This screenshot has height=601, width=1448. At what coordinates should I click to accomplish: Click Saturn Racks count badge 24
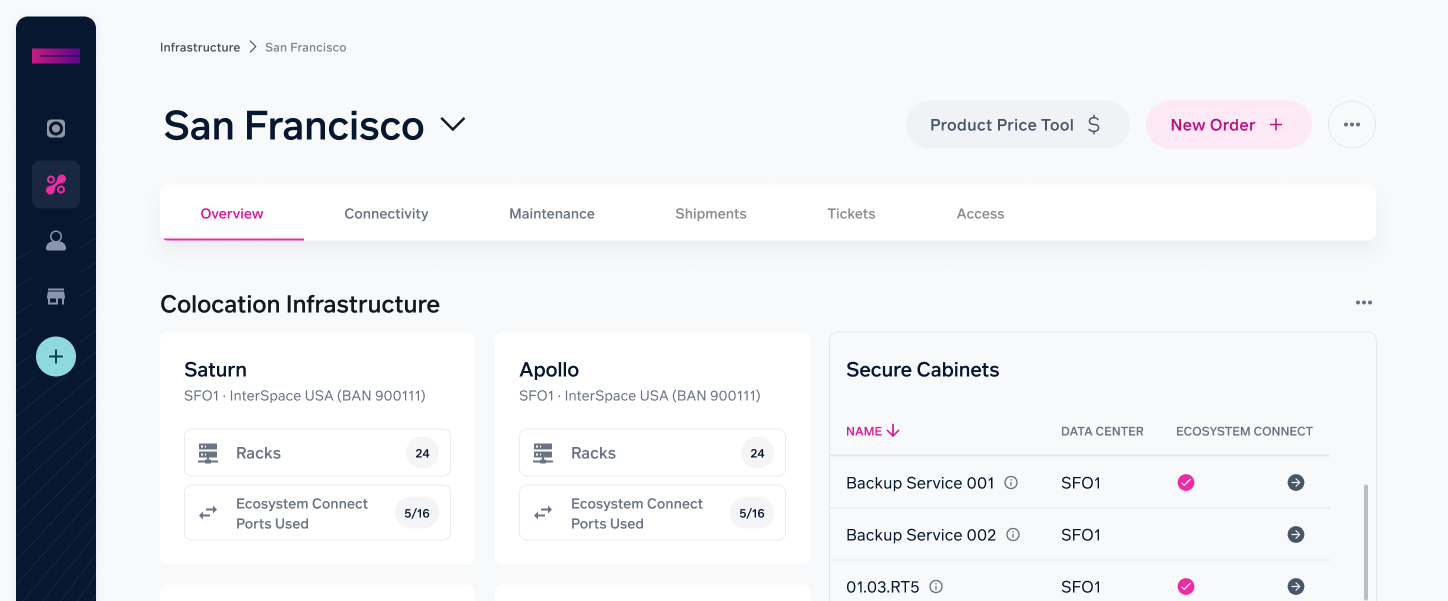[x=422, y=453]
